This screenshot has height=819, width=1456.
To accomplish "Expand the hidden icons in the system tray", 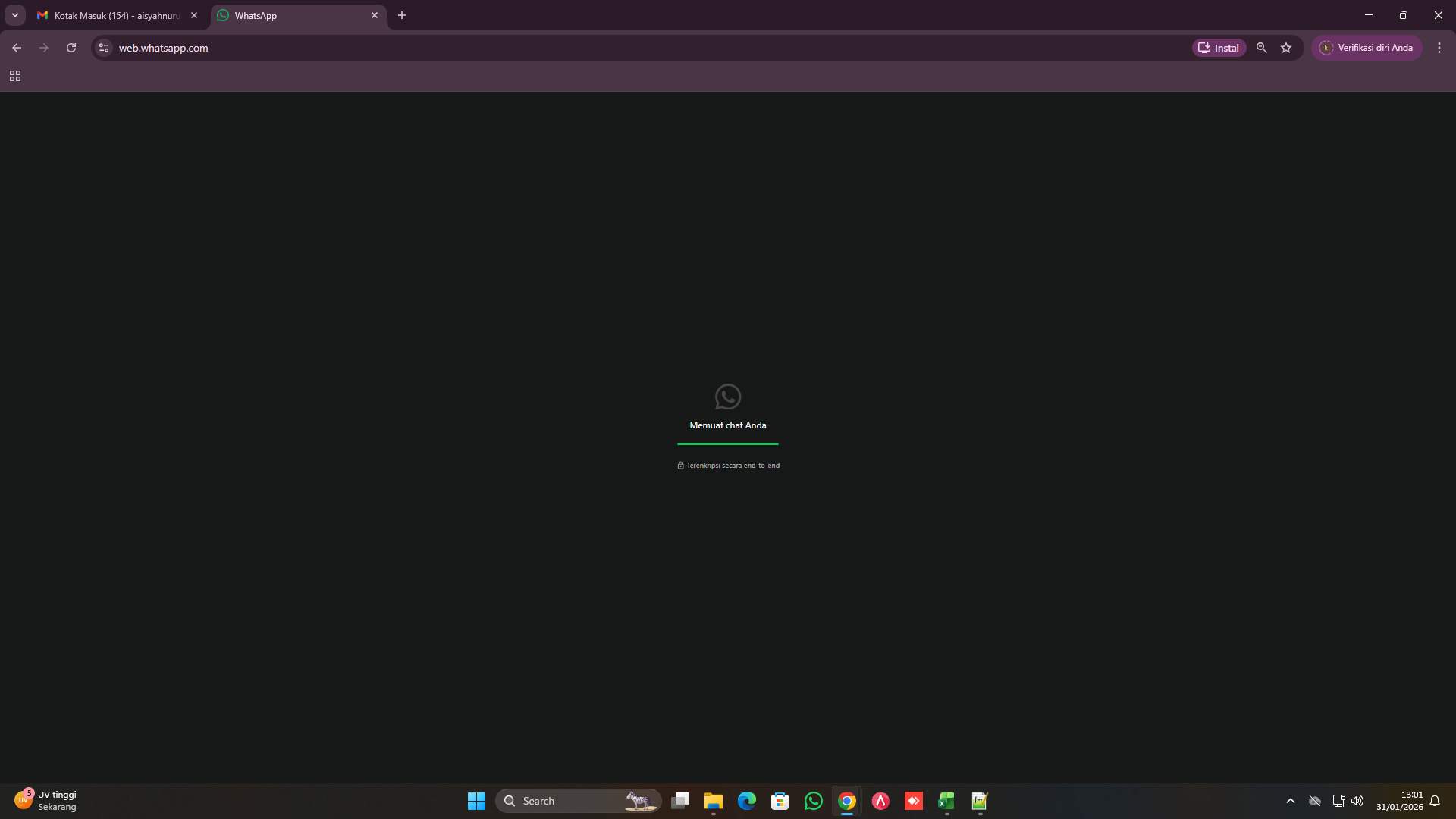I will tap(1291, 801).
